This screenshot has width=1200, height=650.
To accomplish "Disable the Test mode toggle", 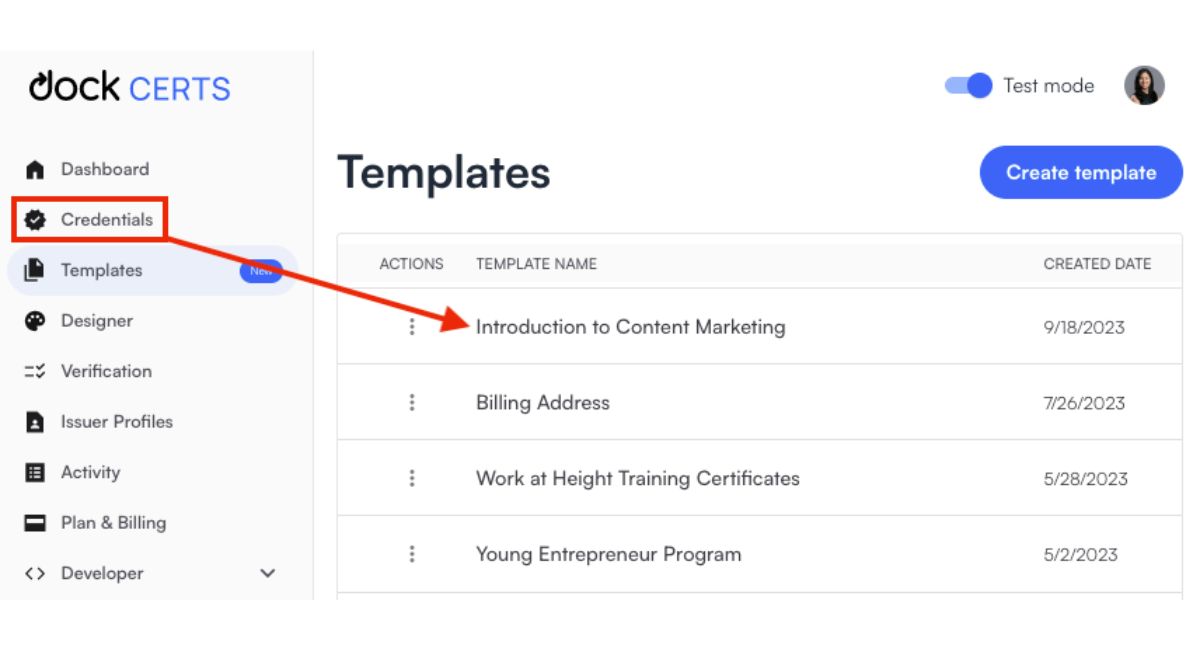I will pos(968,86).
